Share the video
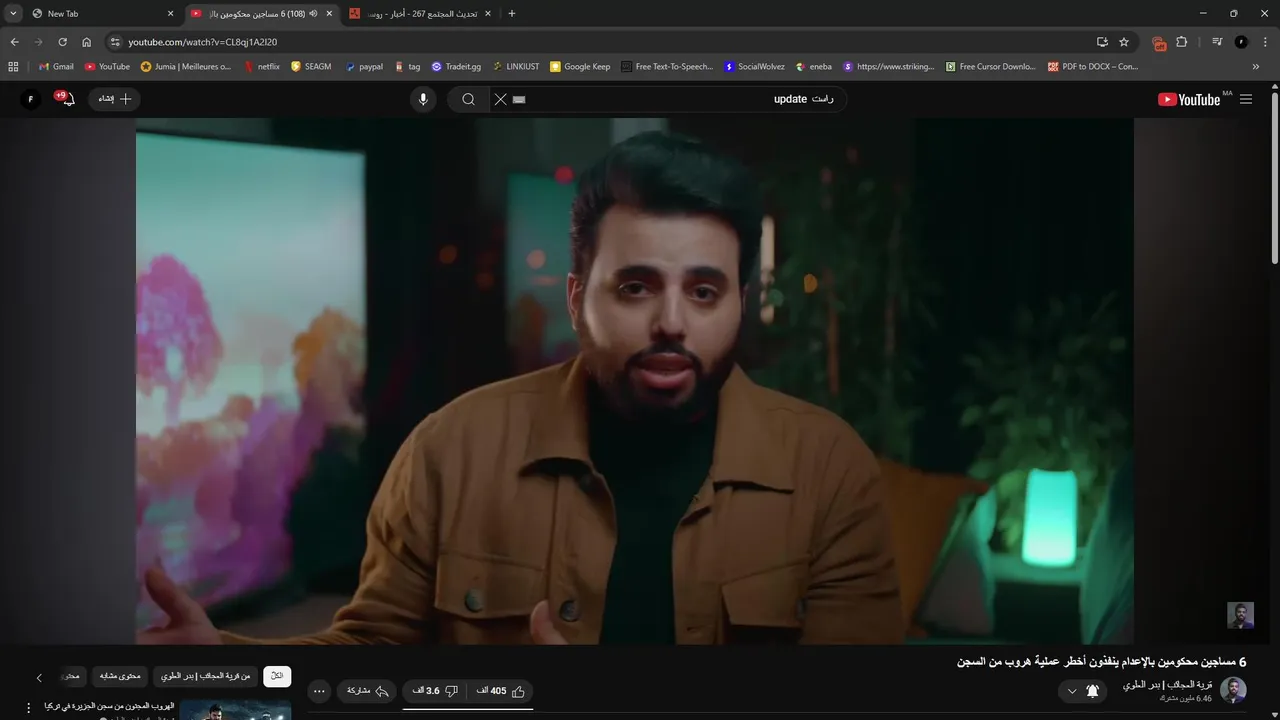Image resolution: width=1280 pixels, height=720 pixels. coord(368,691)
